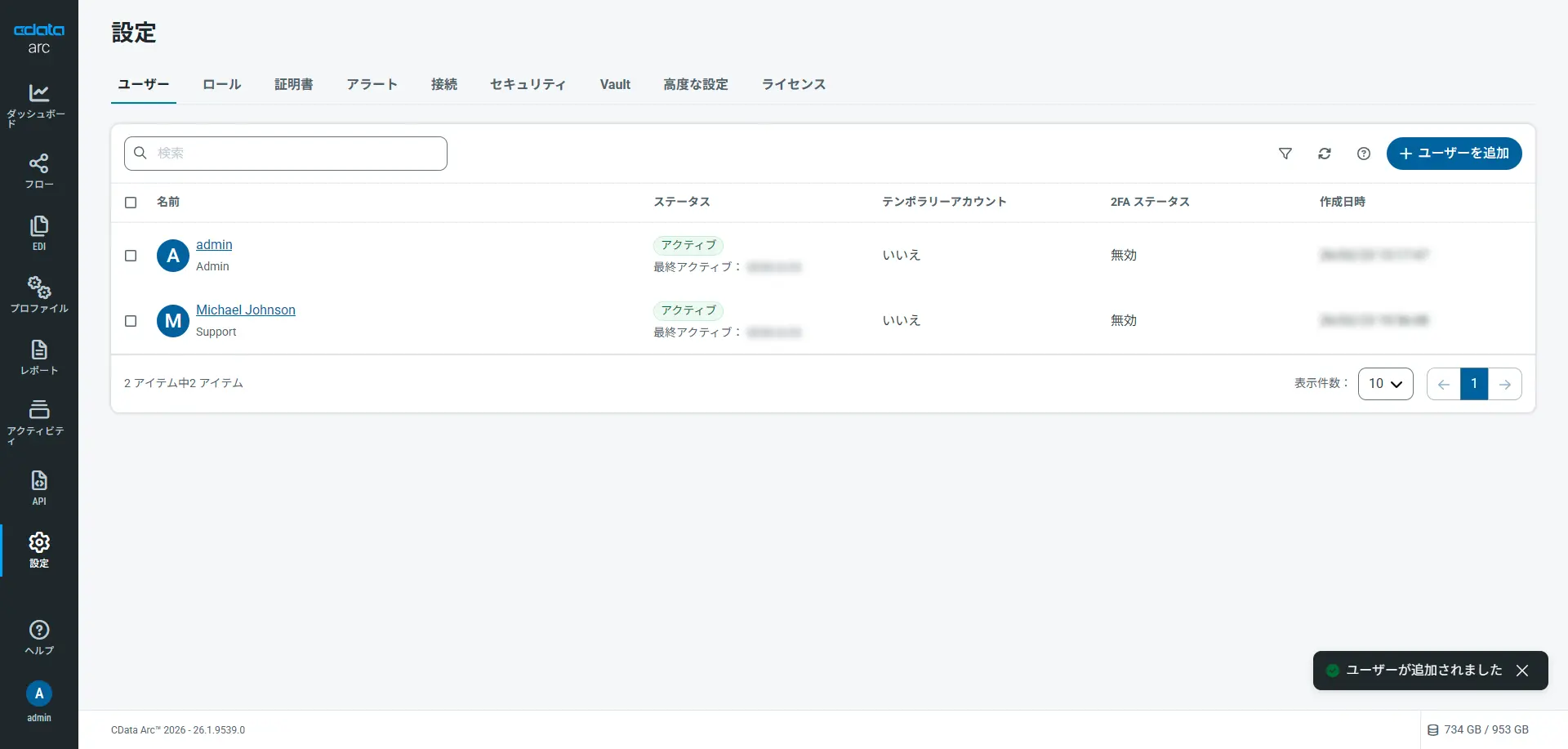Image resolution: width=1568 pixels, height=749 pixels.
Task: Open the Profile (プロファイル) sidebar icon
Action: tap(38, 288)
